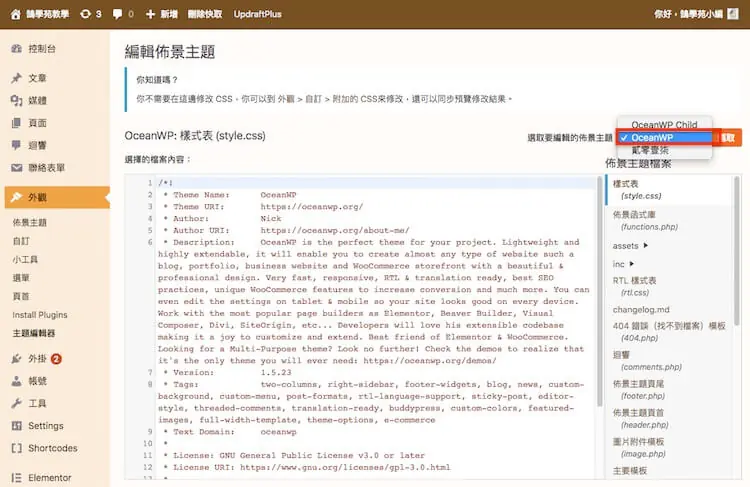Click the home icon beside 鵠學苑教學
The height and width of the screenshot is (487, 750).
pyautogui.click(x=15, y=14)
